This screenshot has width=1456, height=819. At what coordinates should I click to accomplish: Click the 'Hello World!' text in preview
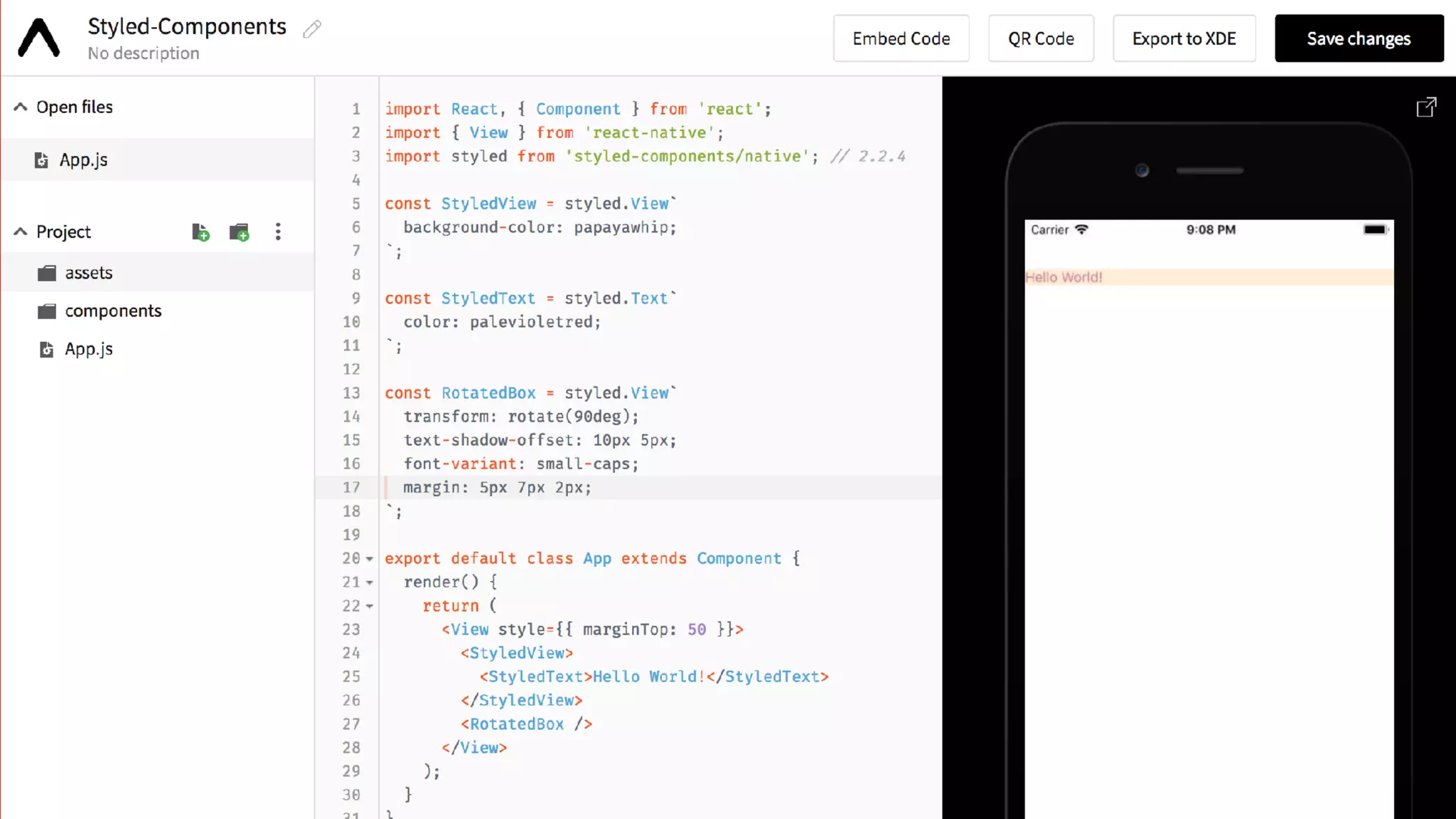[x=1064, y=277]
